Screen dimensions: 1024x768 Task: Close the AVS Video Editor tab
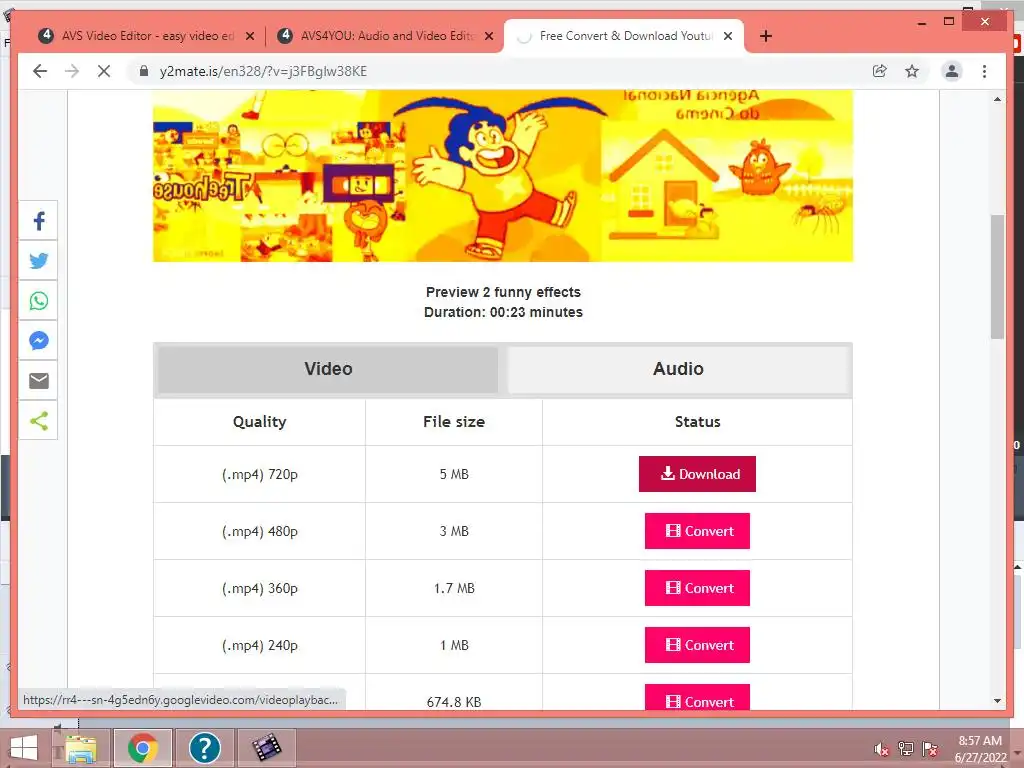pos(249,36)
